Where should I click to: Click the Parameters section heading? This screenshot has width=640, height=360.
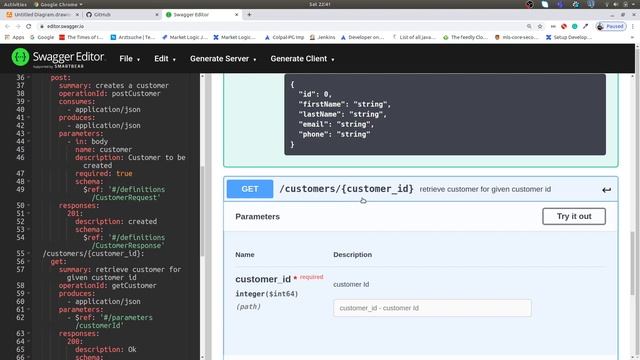[x=258, y=217]
